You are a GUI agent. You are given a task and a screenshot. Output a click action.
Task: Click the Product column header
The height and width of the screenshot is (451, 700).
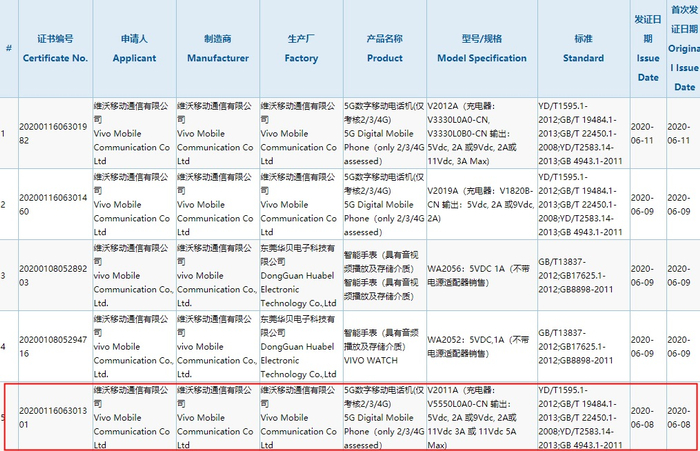click(x=385, y=48)
